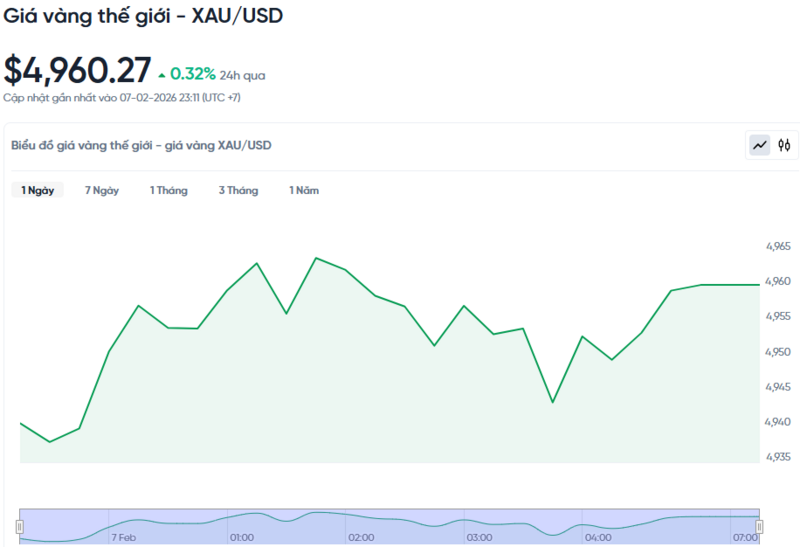The width and height of the screenshot is (800, 547).
Task: Click the 02:00 label in the navigator
Action: pyautogui.click(x=361, y=537)
